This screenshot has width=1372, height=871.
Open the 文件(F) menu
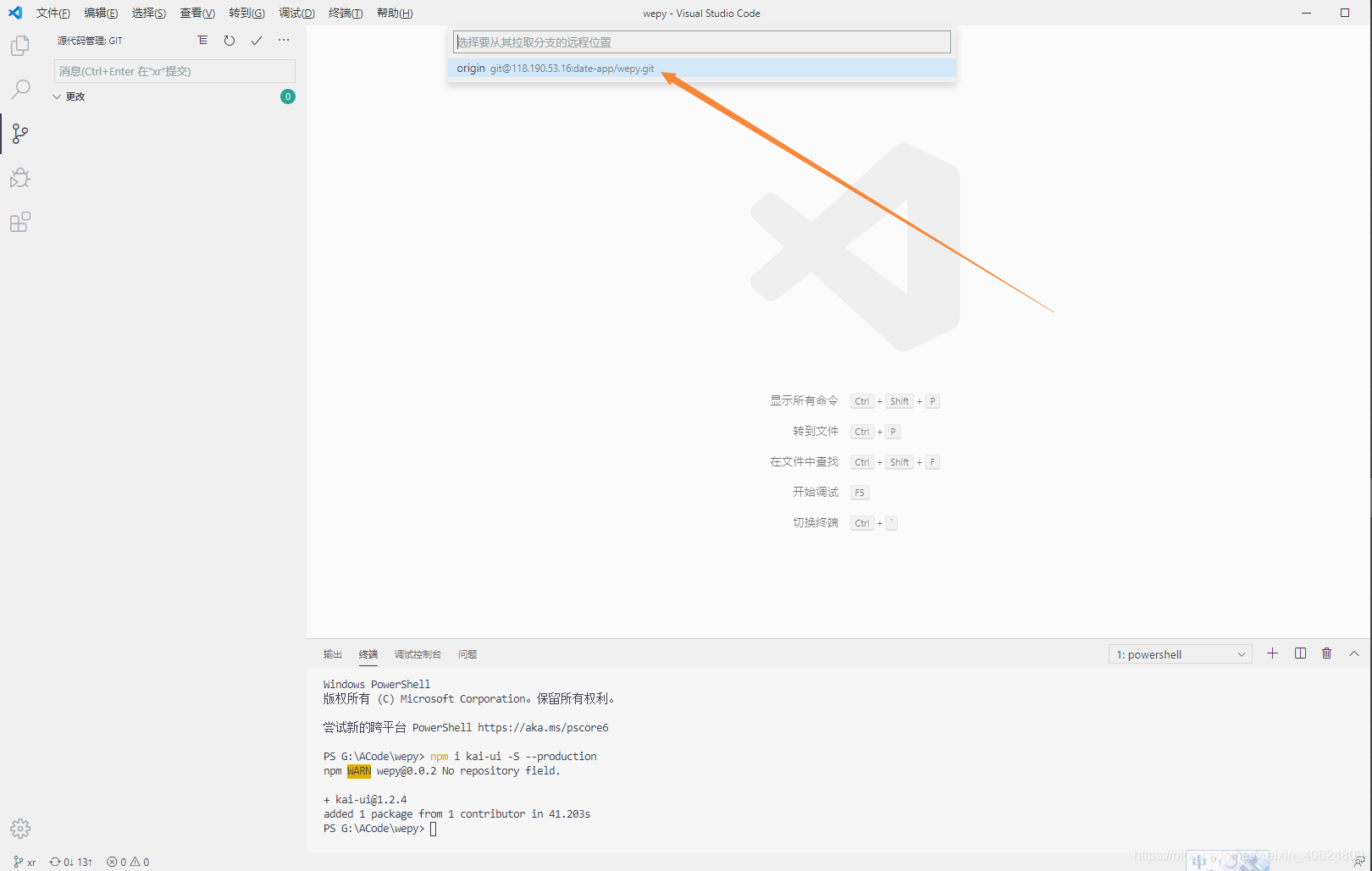click(53, 13)
